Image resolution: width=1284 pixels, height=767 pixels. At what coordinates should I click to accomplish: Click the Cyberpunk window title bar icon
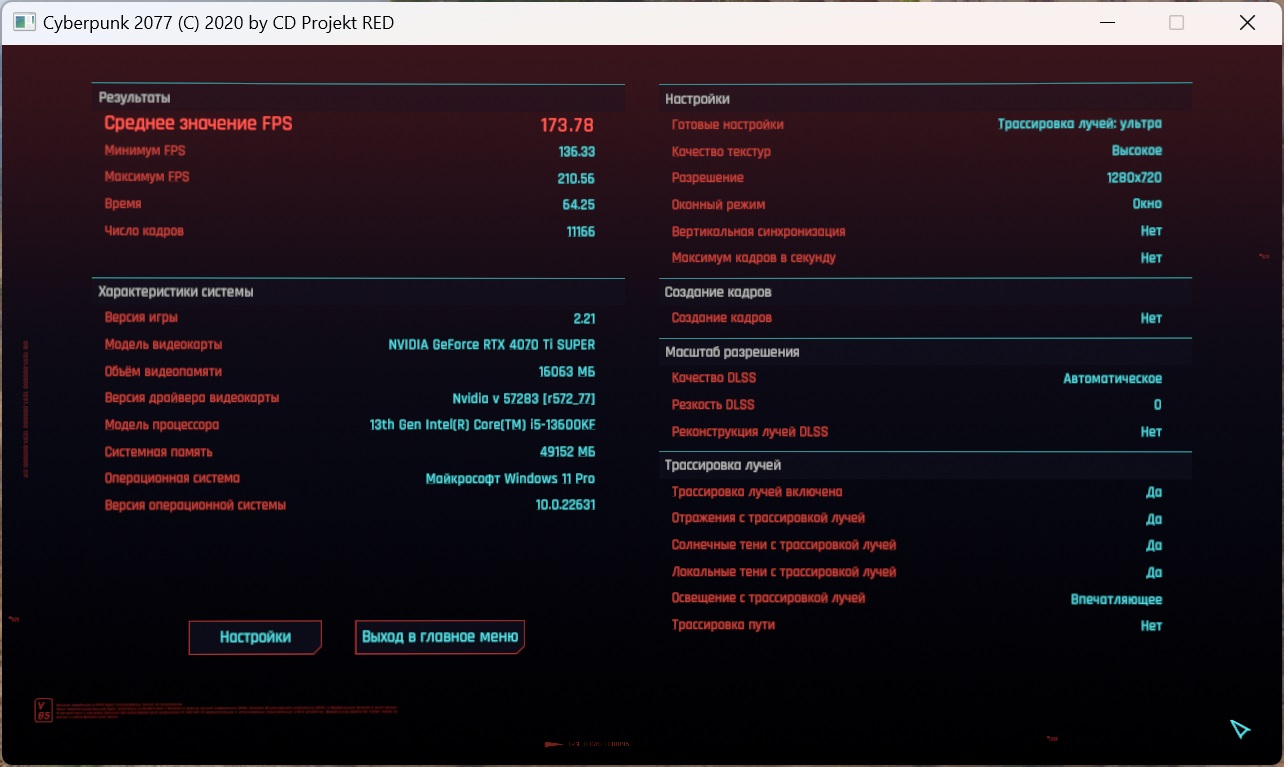pyautogui.click(x=24, y=22)
